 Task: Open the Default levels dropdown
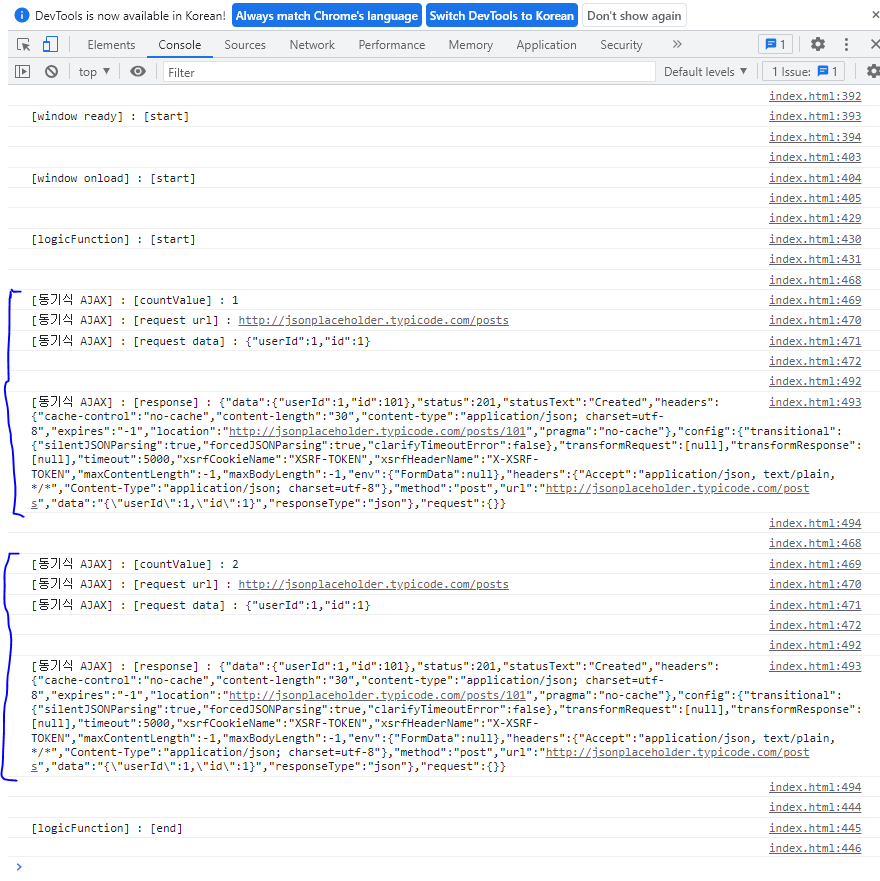705,72
